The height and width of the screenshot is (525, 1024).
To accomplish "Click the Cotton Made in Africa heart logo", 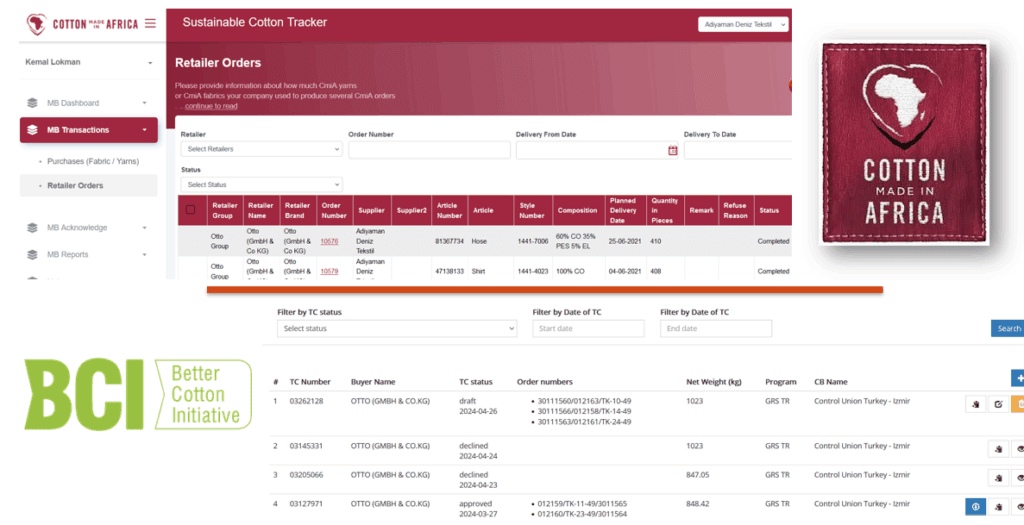I will 37,23.
